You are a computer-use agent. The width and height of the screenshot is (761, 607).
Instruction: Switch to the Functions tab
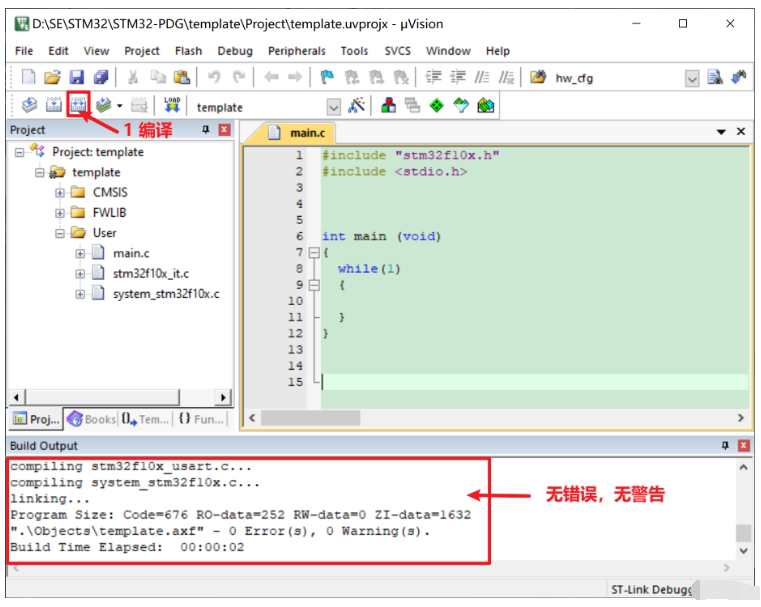click(x=201, y=419)
